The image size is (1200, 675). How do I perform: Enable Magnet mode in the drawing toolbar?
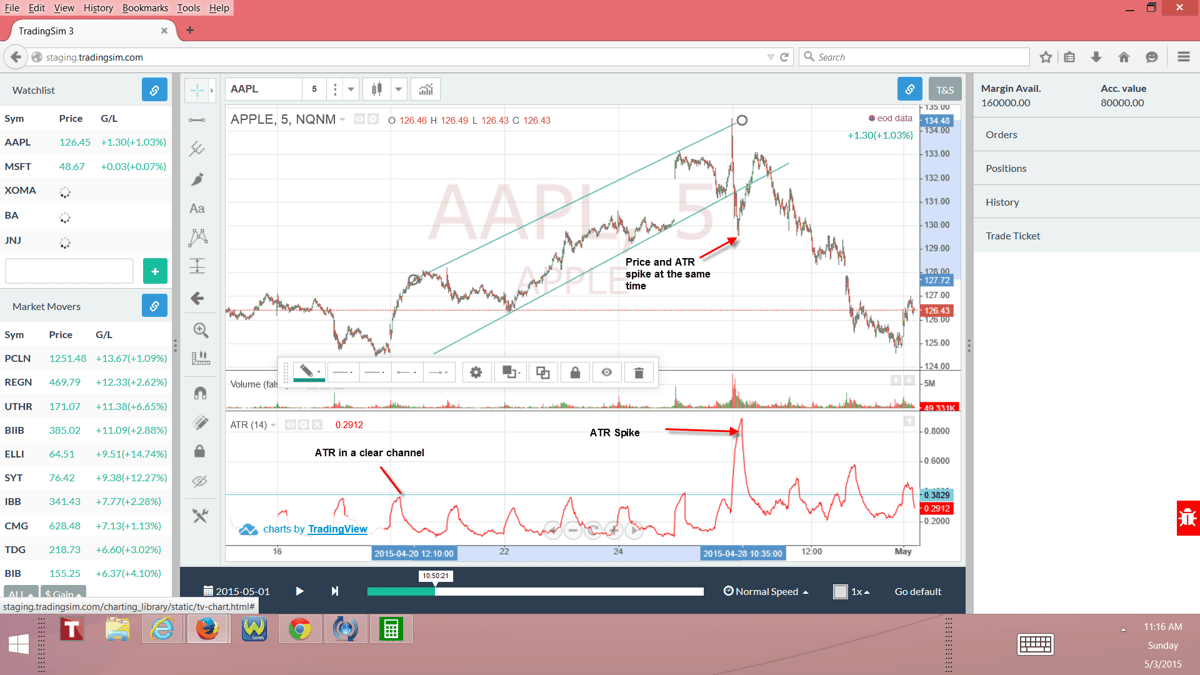point(199,391)
